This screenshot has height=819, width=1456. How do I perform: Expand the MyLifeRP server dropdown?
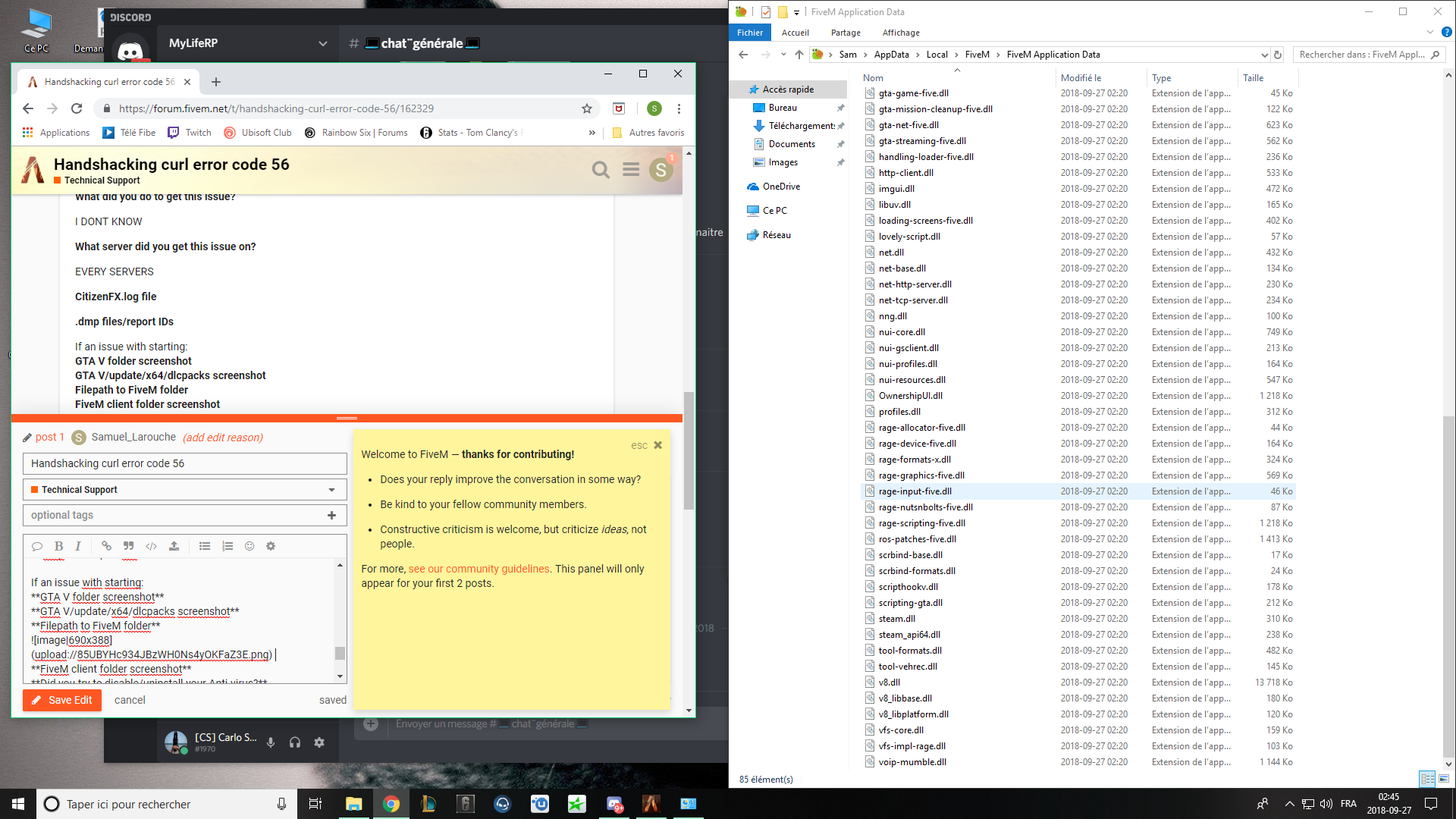(x=323, y=43)
